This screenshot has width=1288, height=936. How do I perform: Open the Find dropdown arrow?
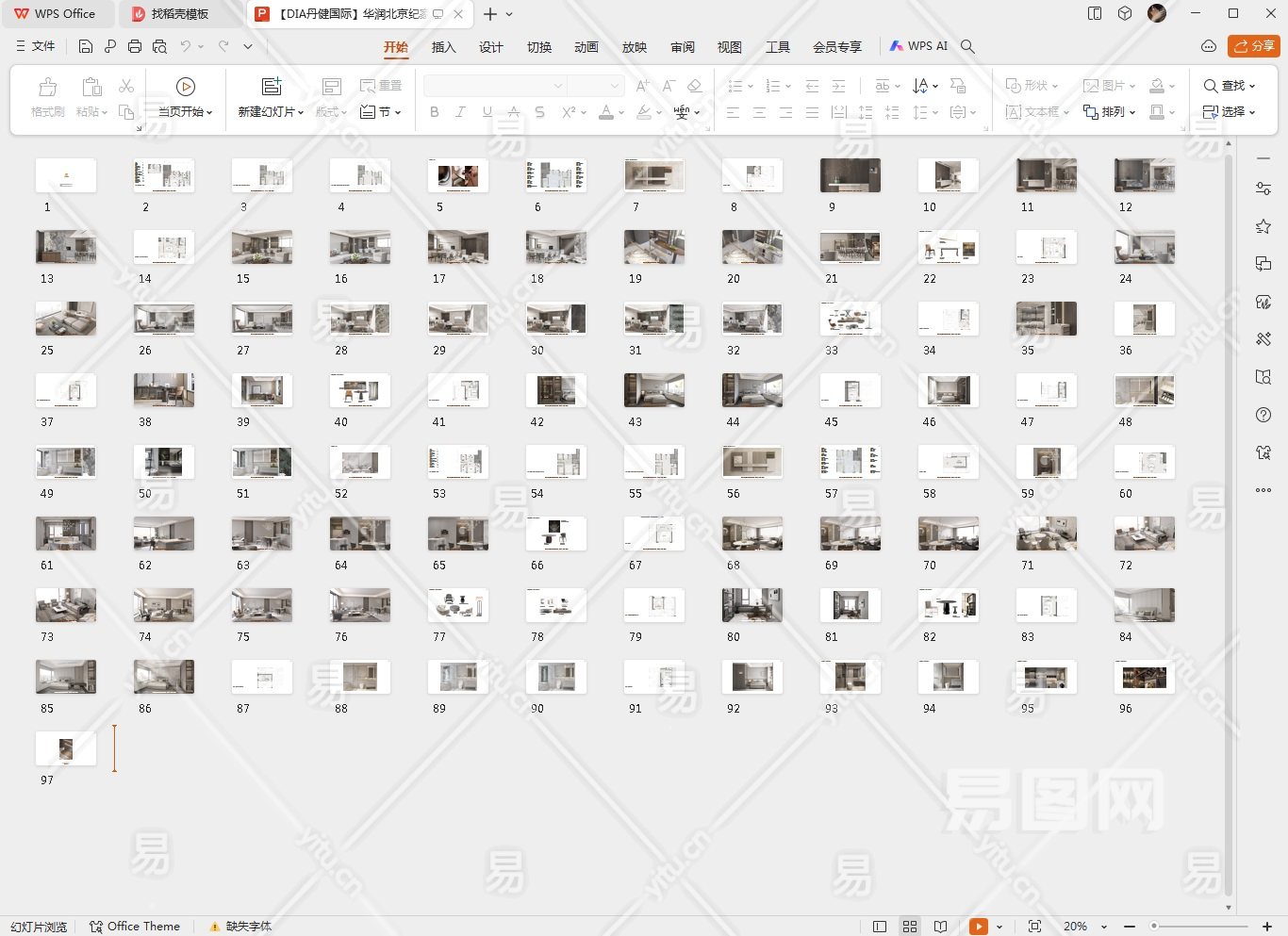pos(1252,86)
